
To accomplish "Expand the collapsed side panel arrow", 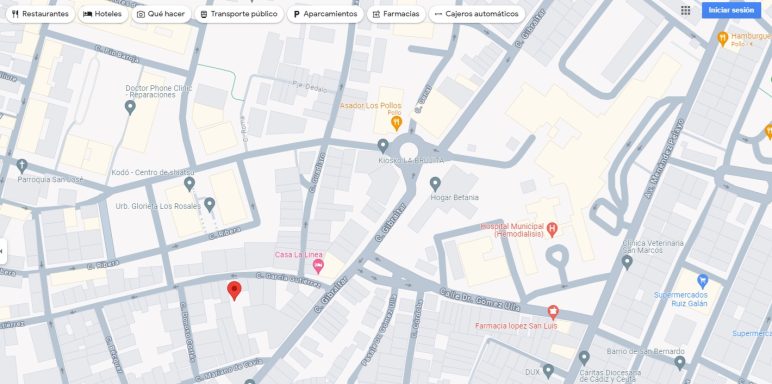I will click(x=3, y=251).
